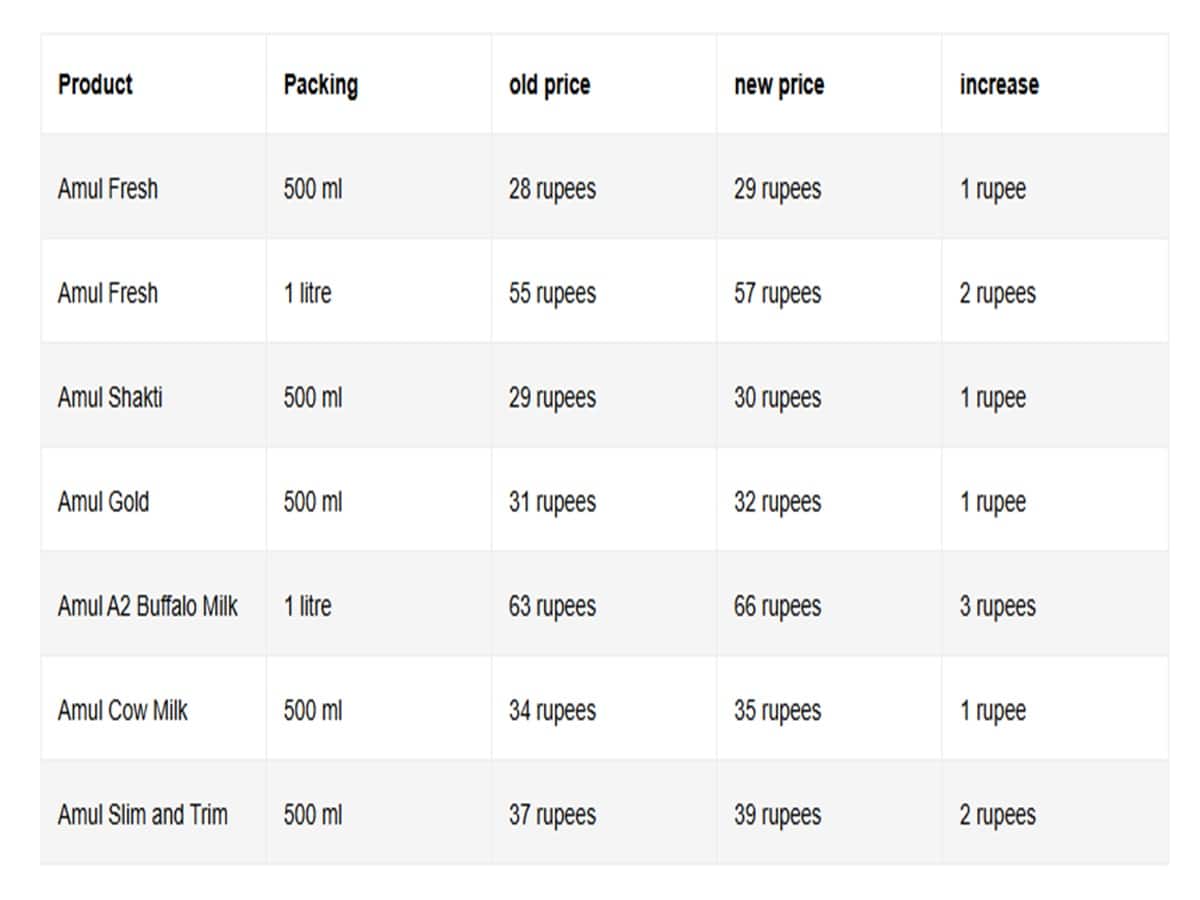Viewport: 1200px width, 900px height.
Task: Click the Amul Gold product cell
Action: tap(153, 501)
